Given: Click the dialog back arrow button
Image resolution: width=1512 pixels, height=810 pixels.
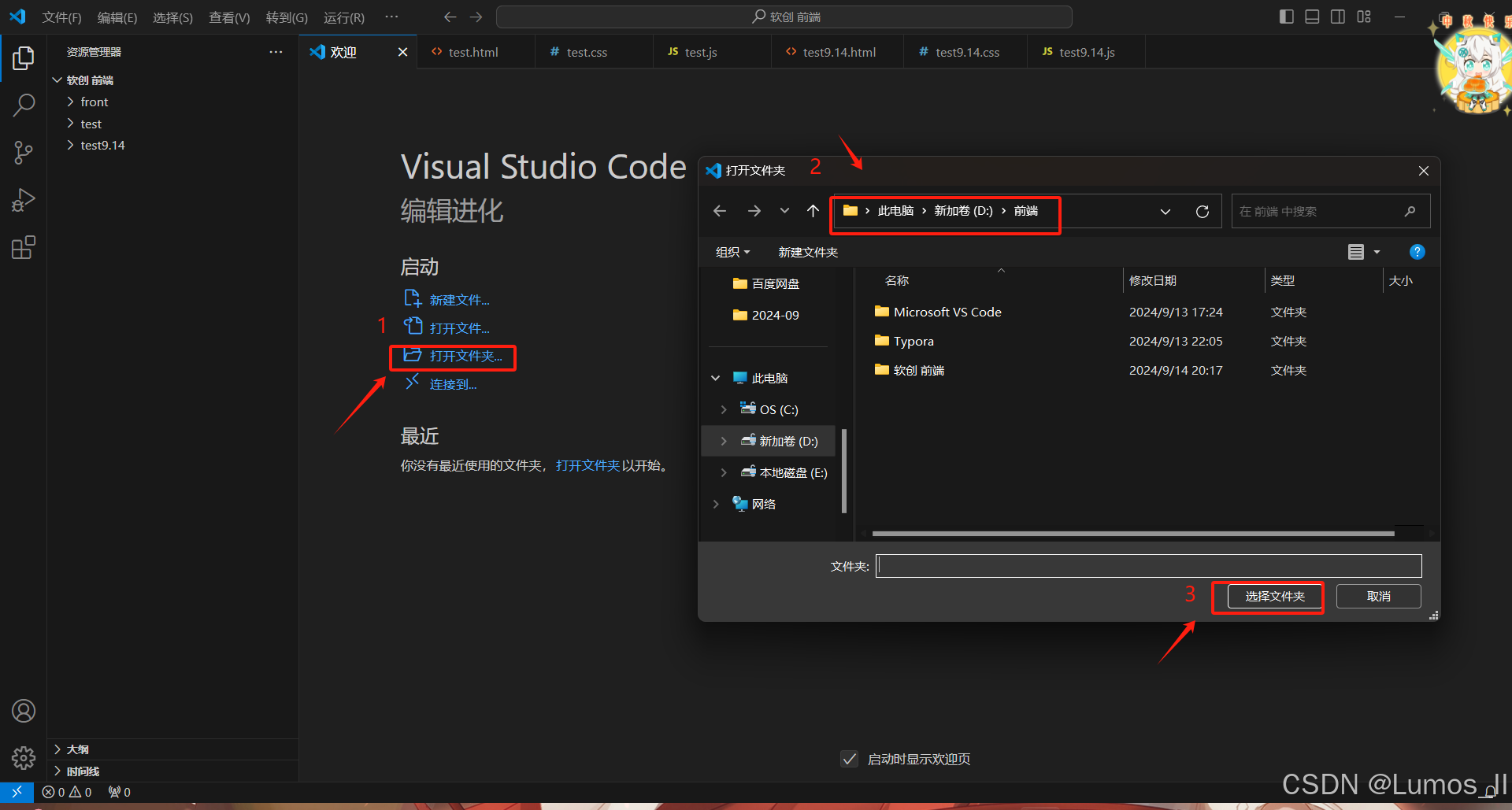Looking at the screenshot, I should (x=720, y=211).
